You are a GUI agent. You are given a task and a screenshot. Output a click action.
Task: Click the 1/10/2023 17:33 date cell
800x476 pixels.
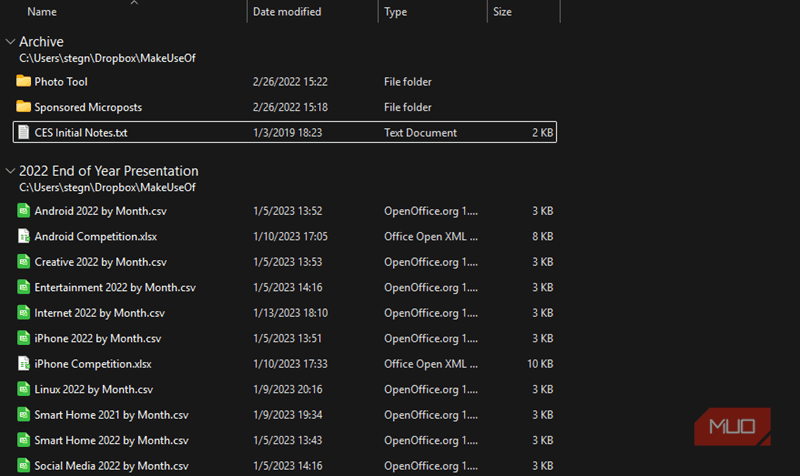[290, 364]
